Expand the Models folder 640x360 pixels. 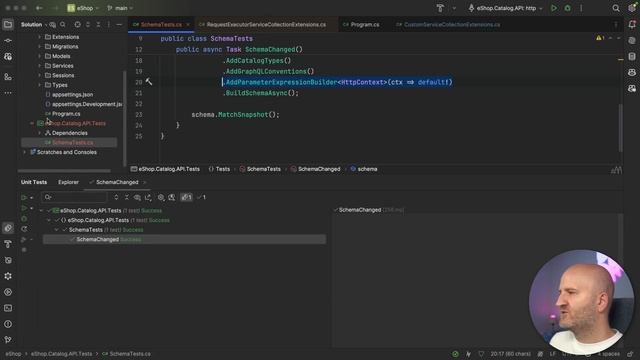(40, 56)
